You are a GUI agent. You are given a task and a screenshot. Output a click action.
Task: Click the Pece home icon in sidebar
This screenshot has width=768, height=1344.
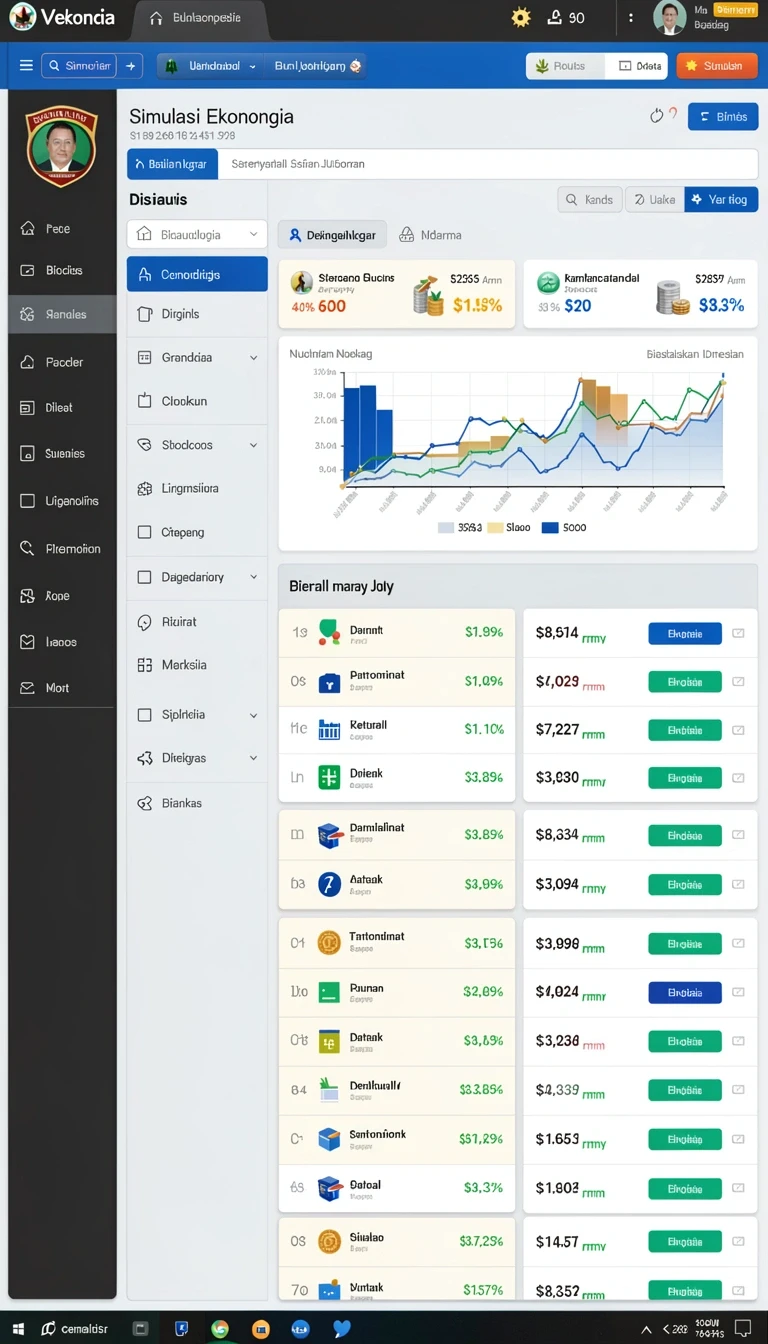[x=27, y=228]
